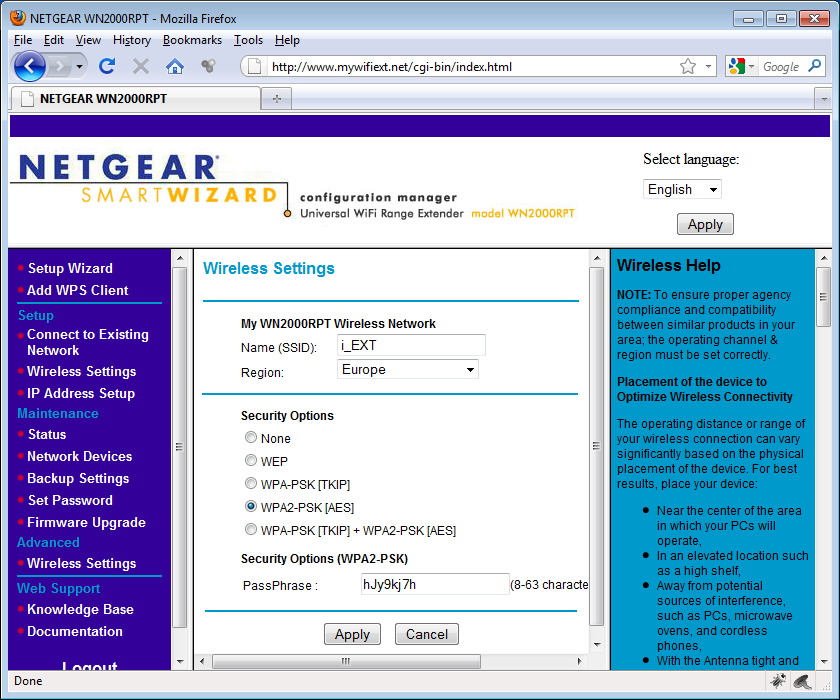Screen dimensions: 840x700
Task: Open Set Password page
Action: [70, 500]
